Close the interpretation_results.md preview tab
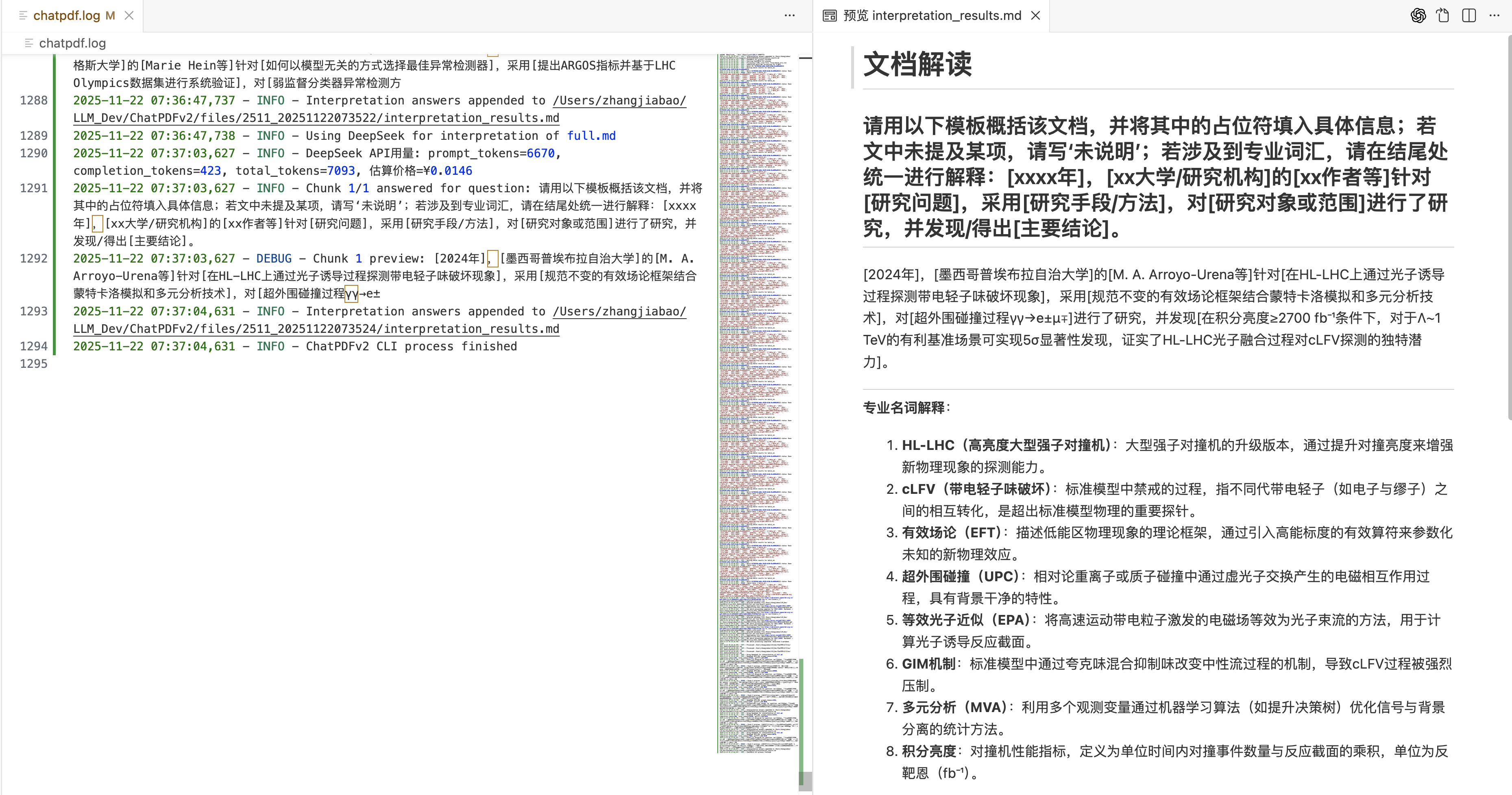 (1035, 16)
